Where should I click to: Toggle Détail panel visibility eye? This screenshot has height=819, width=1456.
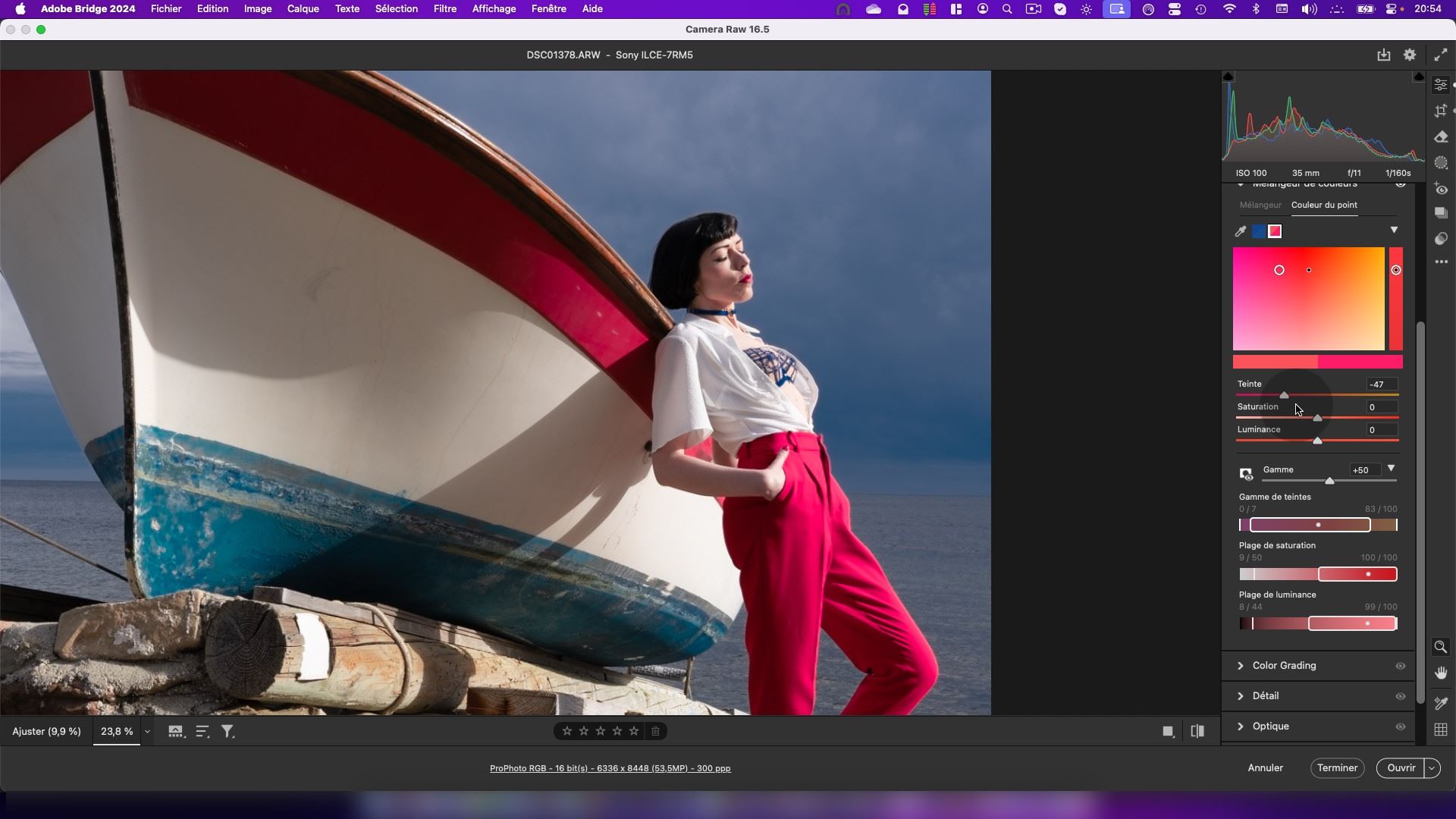pos(1401,696)
